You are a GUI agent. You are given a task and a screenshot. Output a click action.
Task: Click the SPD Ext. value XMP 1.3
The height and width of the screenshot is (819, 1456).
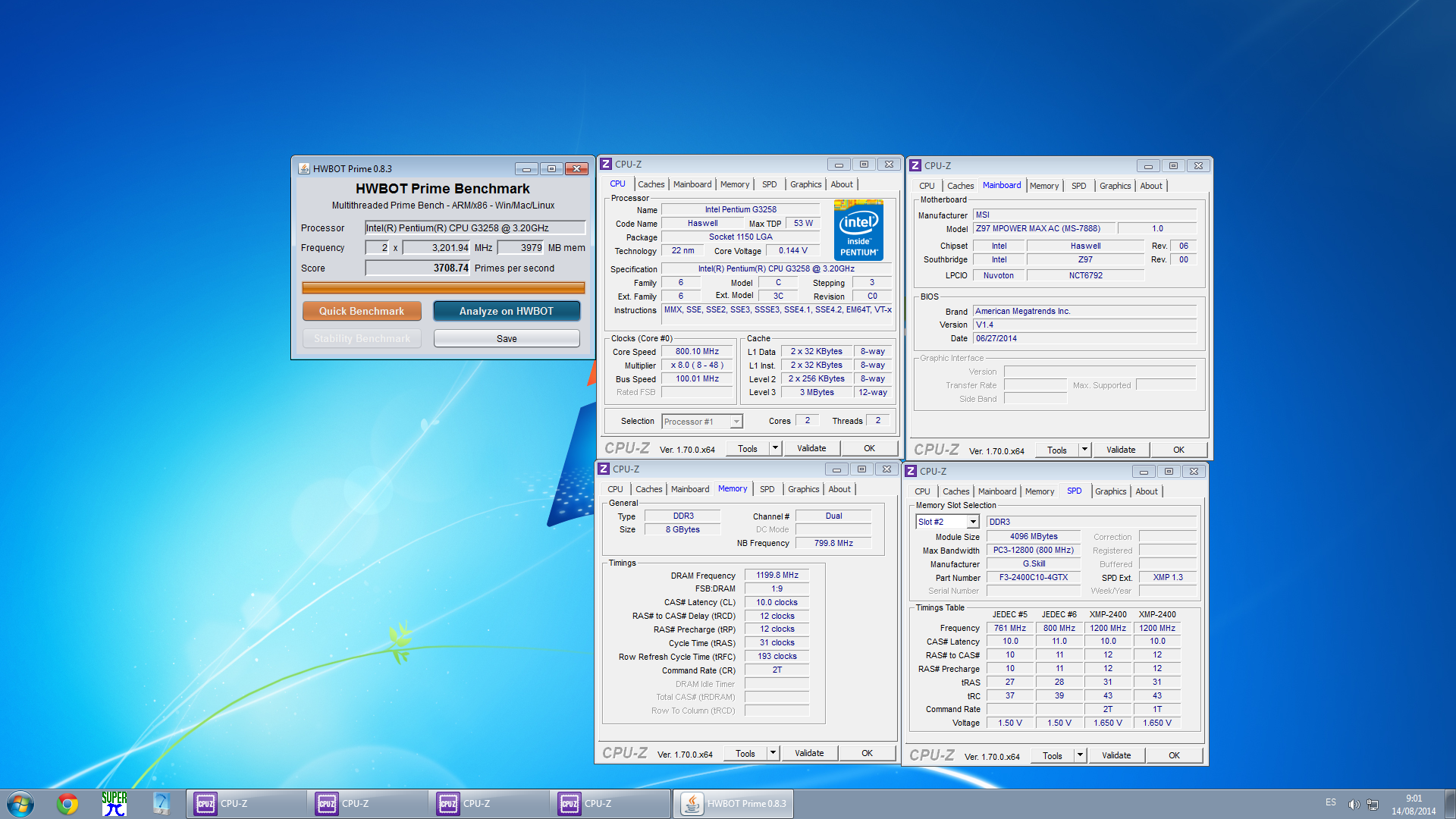(x=1167, y=577)
